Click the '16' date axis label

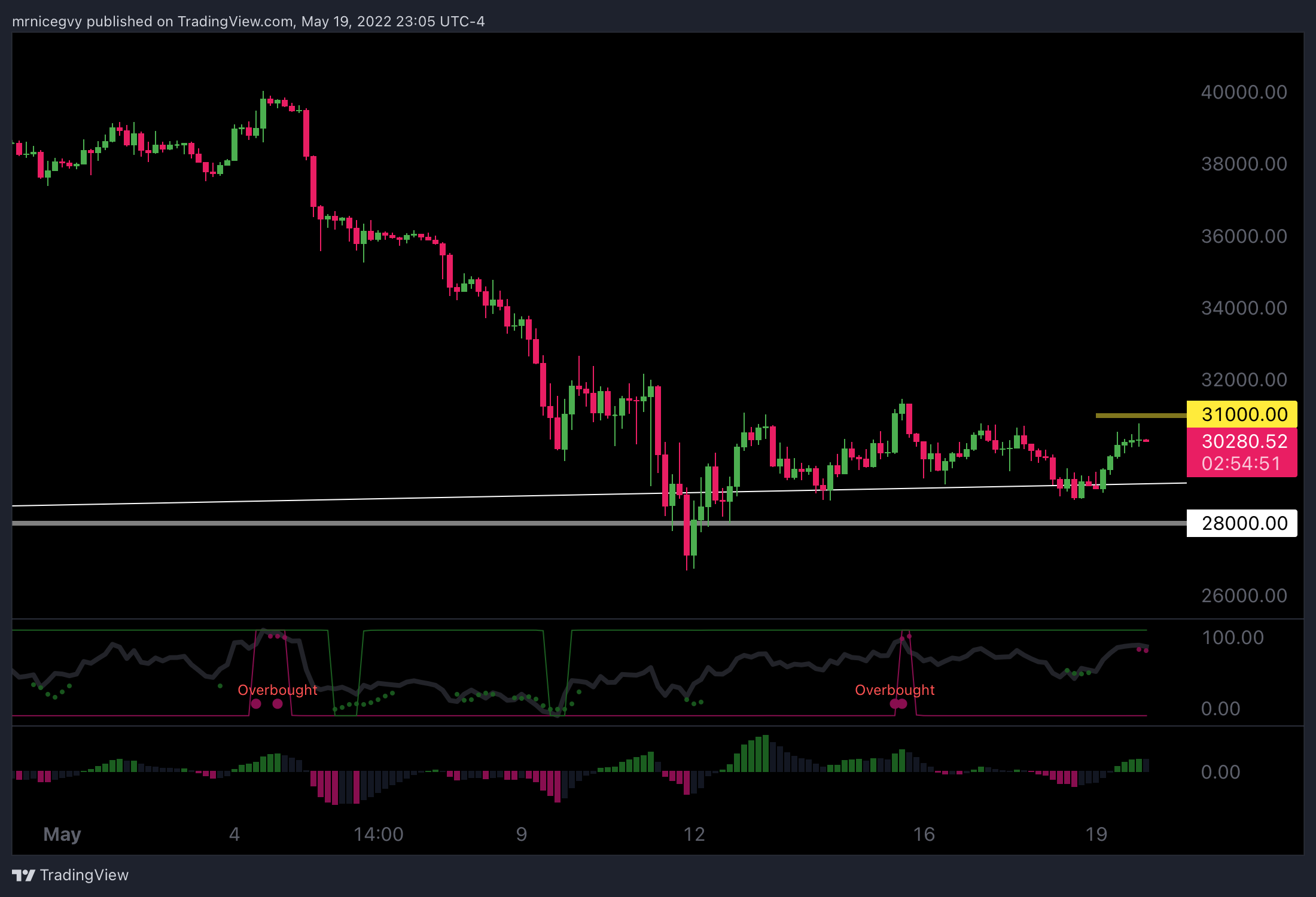click(x=924, y=834)
